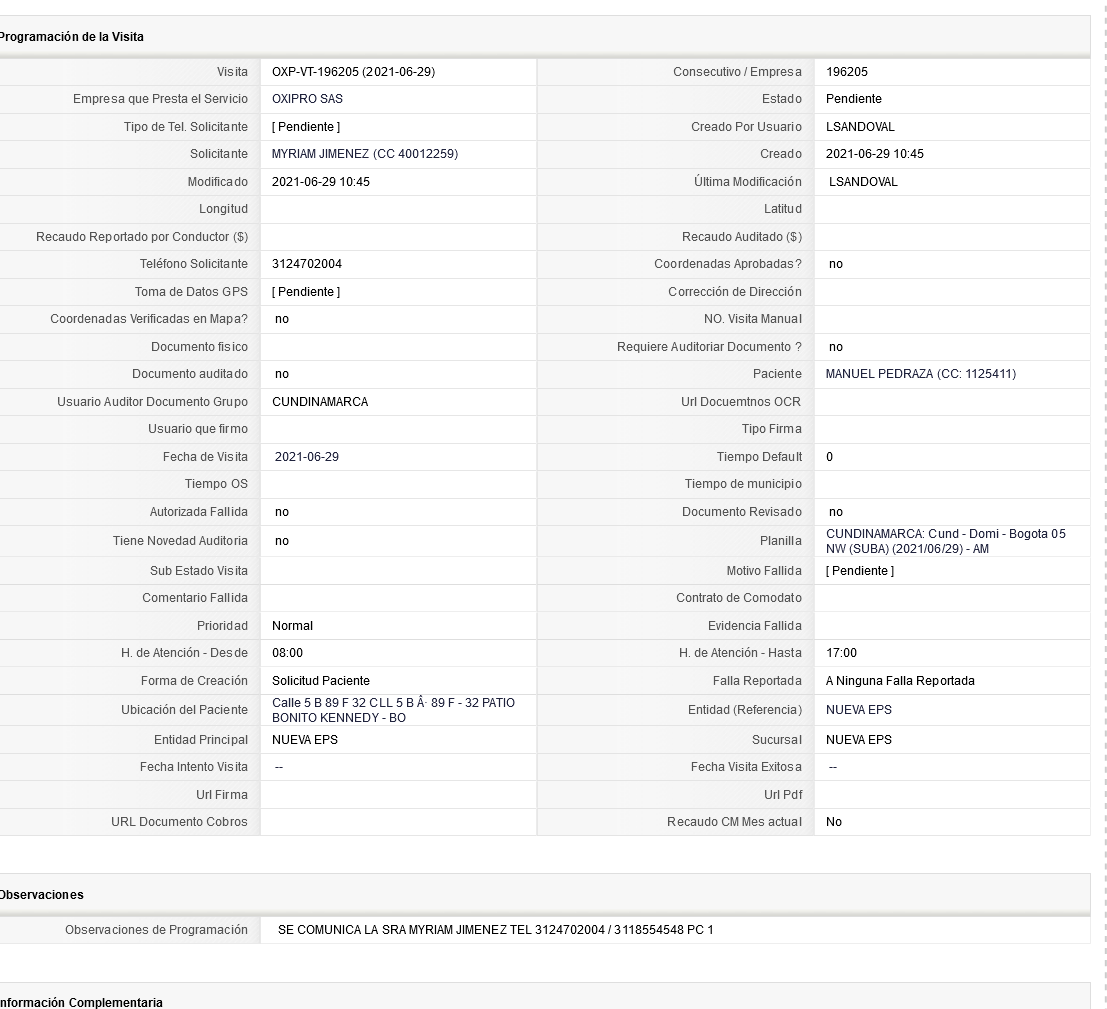Open the OXIPRO SAS company link
Viewport: 1107px width, 1009px height.
point(307,99)
